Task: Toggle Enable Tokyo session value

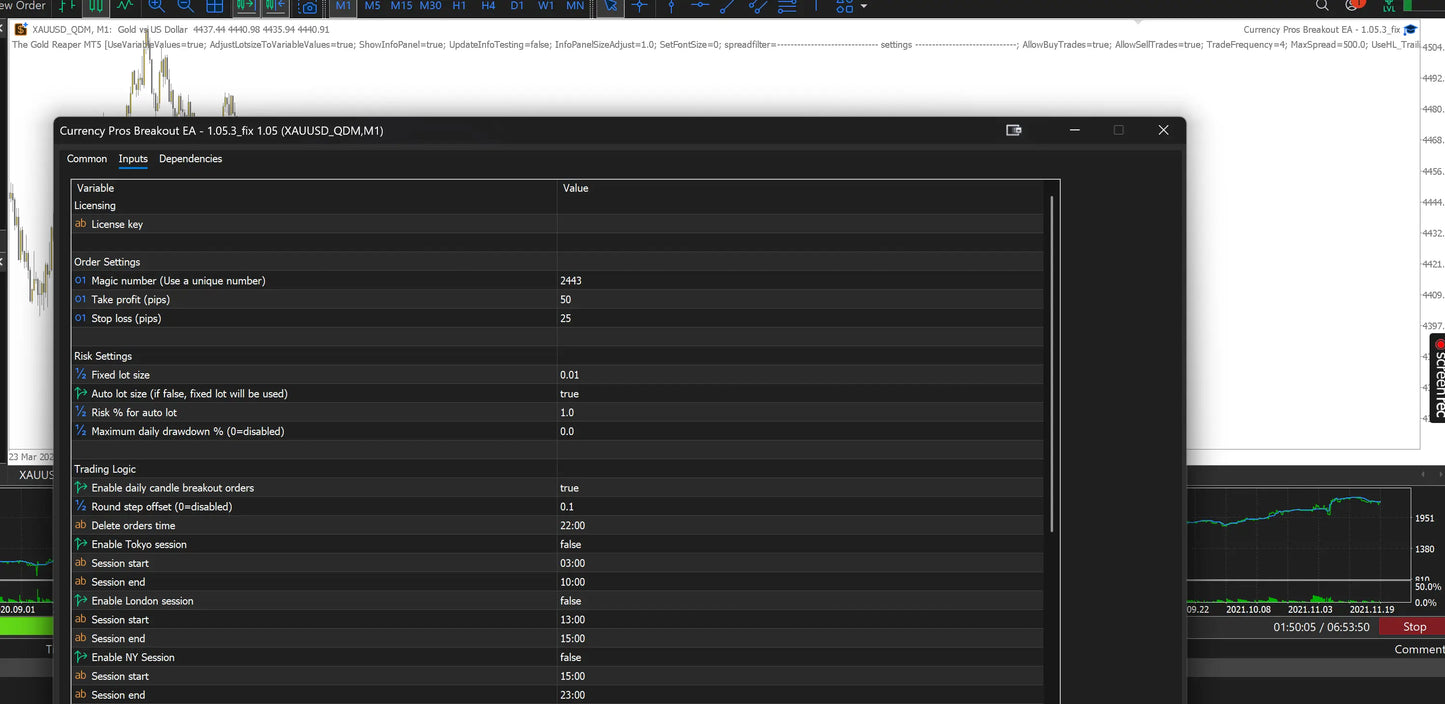Action: [x=800, y=544]
